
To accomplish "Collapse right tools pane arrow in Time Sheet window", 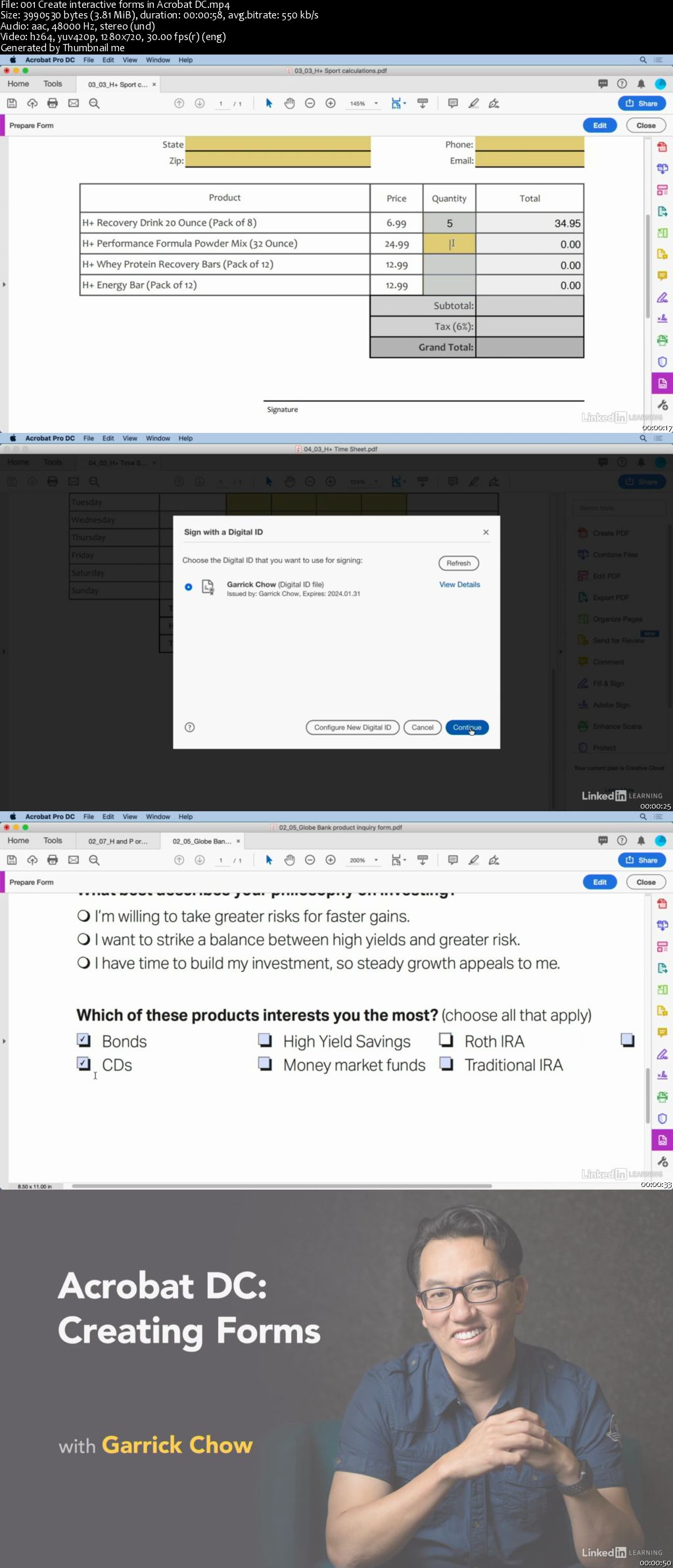I will click(x=561, y=652).
